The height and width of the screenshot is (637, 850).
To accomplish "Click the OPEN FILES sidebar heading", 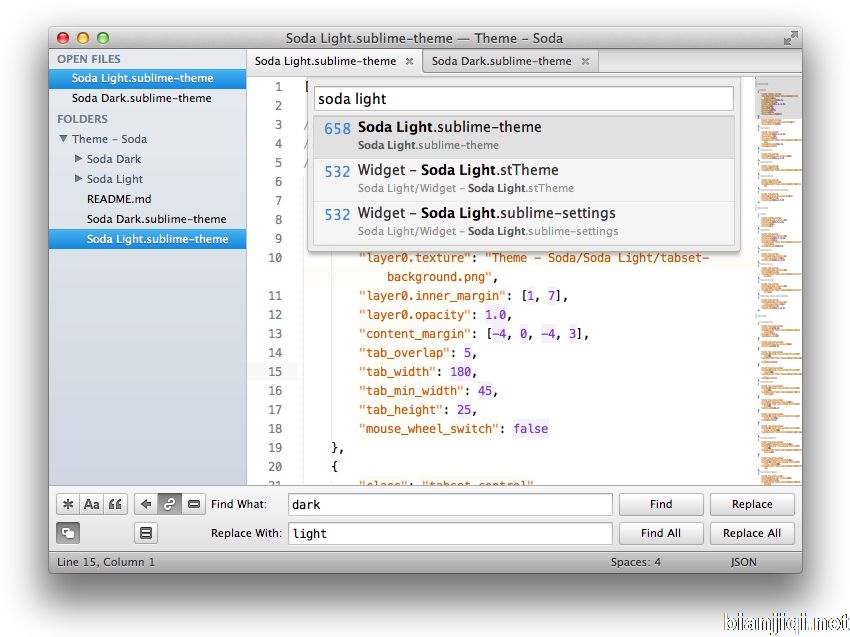I will coord(89,59).
